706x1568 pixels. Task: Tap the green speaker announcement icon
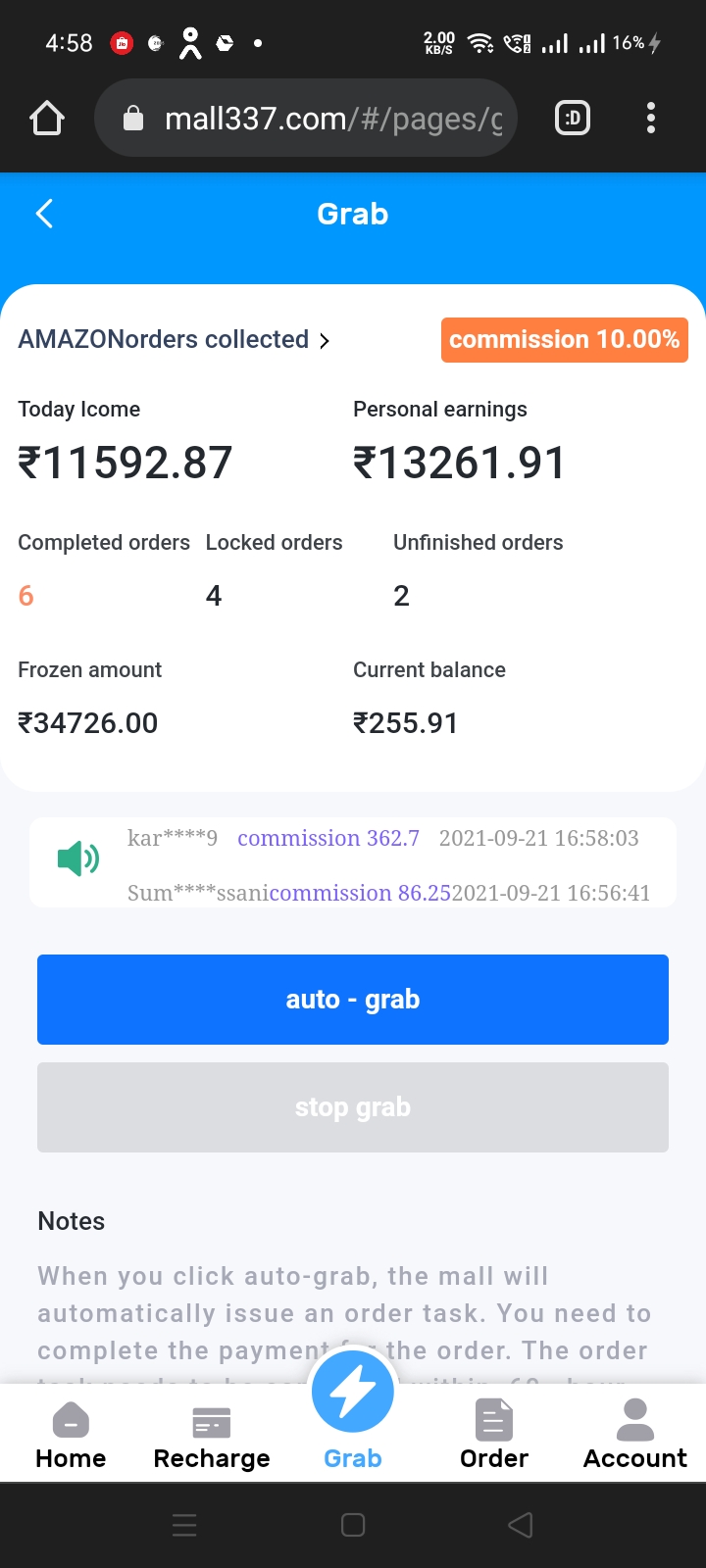pos(78,860)
